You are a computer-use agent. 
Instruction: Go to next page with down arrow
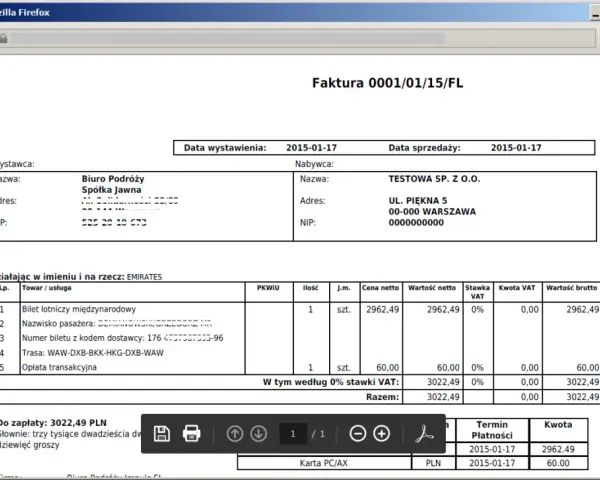259,434
